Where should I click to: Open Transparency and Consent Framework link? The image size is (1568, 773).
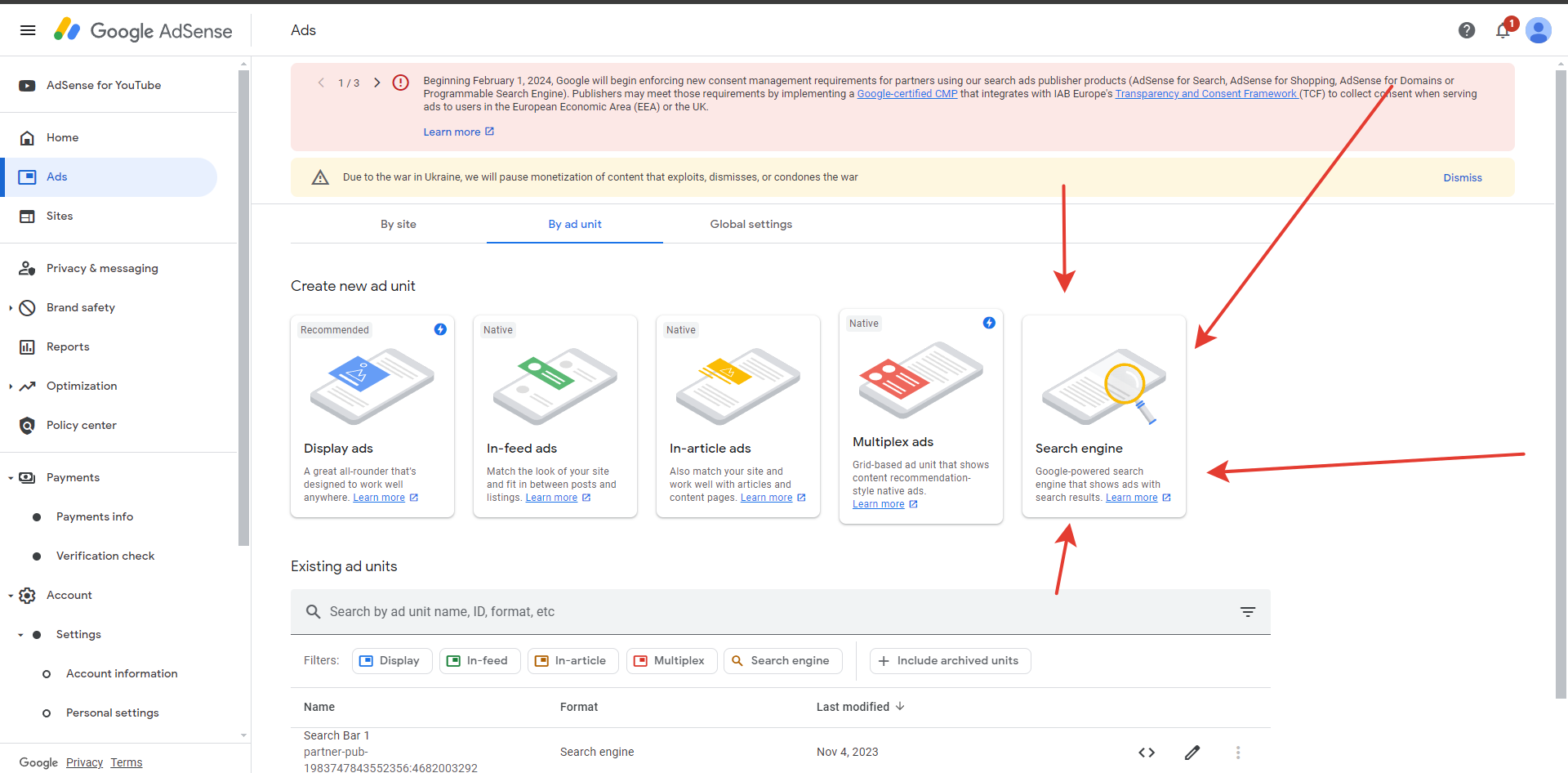pos(1206,94)
